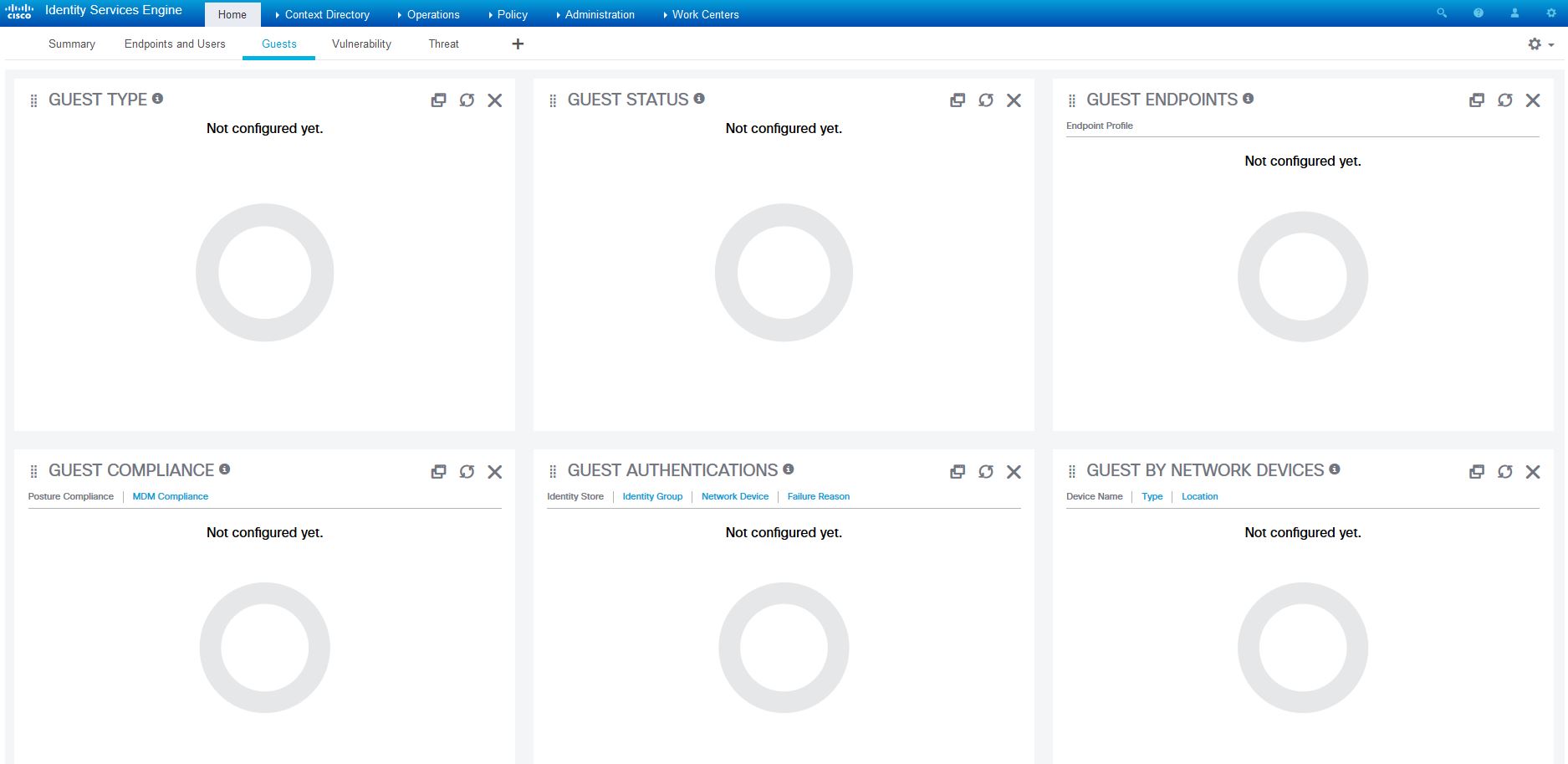Refresh the Guest Status dashlet
This screenshot has height=764, width=1568.
tap(986, 100)
